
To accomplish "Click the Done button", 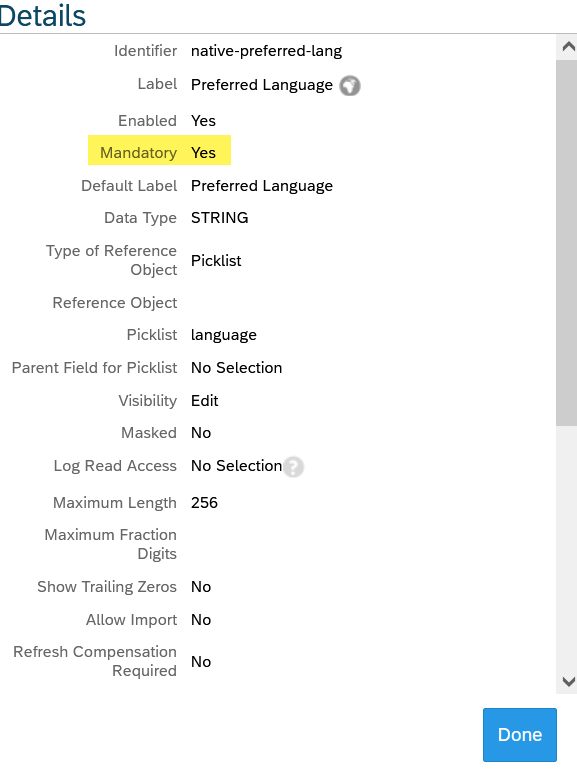I will coord(520,735).
